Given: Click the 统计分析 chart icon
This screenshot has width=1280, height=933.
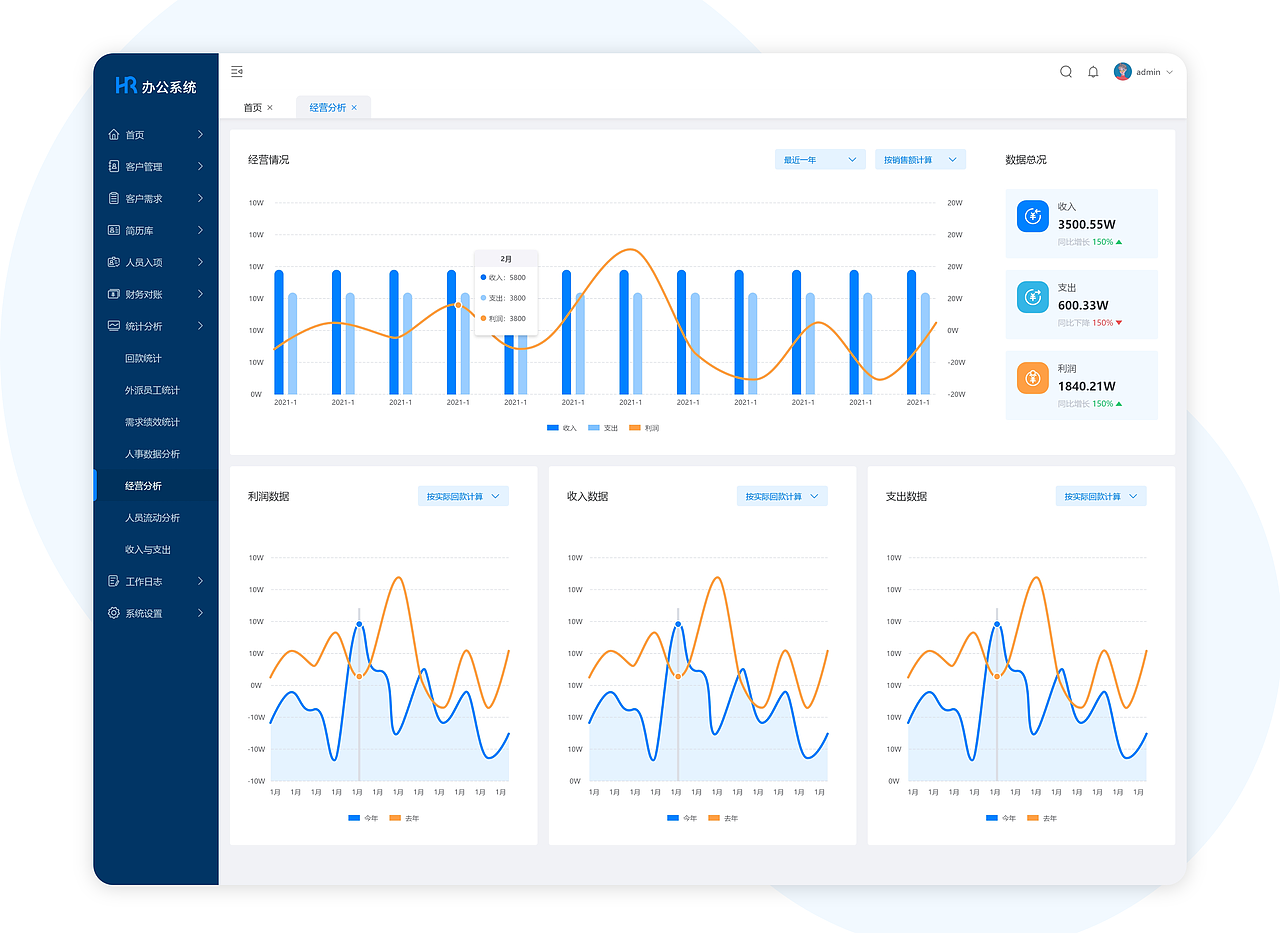Looking at the screenshot, I should coord(113,326).
